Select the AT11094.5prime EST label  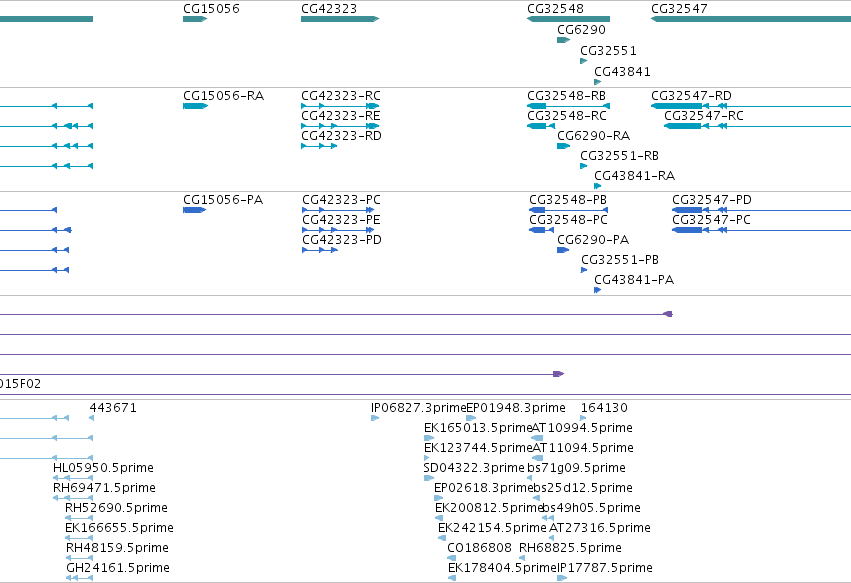[582, 448]
